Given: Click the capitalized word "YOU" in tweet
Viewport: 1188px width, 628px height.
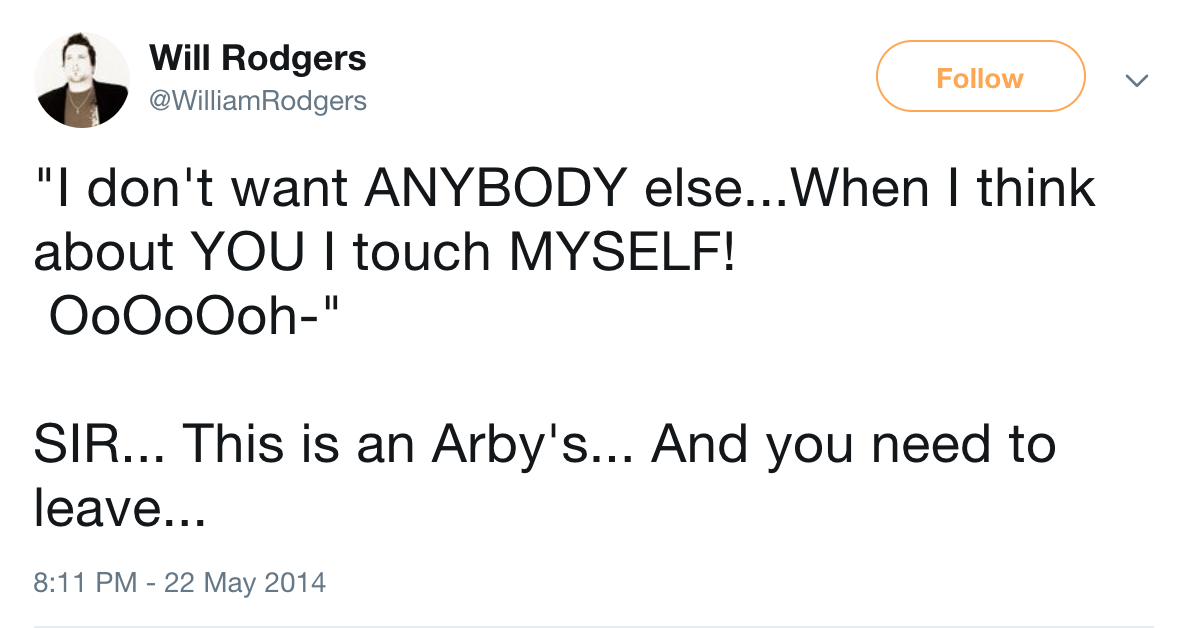Looking at the screenshot, I should [245, 253].
